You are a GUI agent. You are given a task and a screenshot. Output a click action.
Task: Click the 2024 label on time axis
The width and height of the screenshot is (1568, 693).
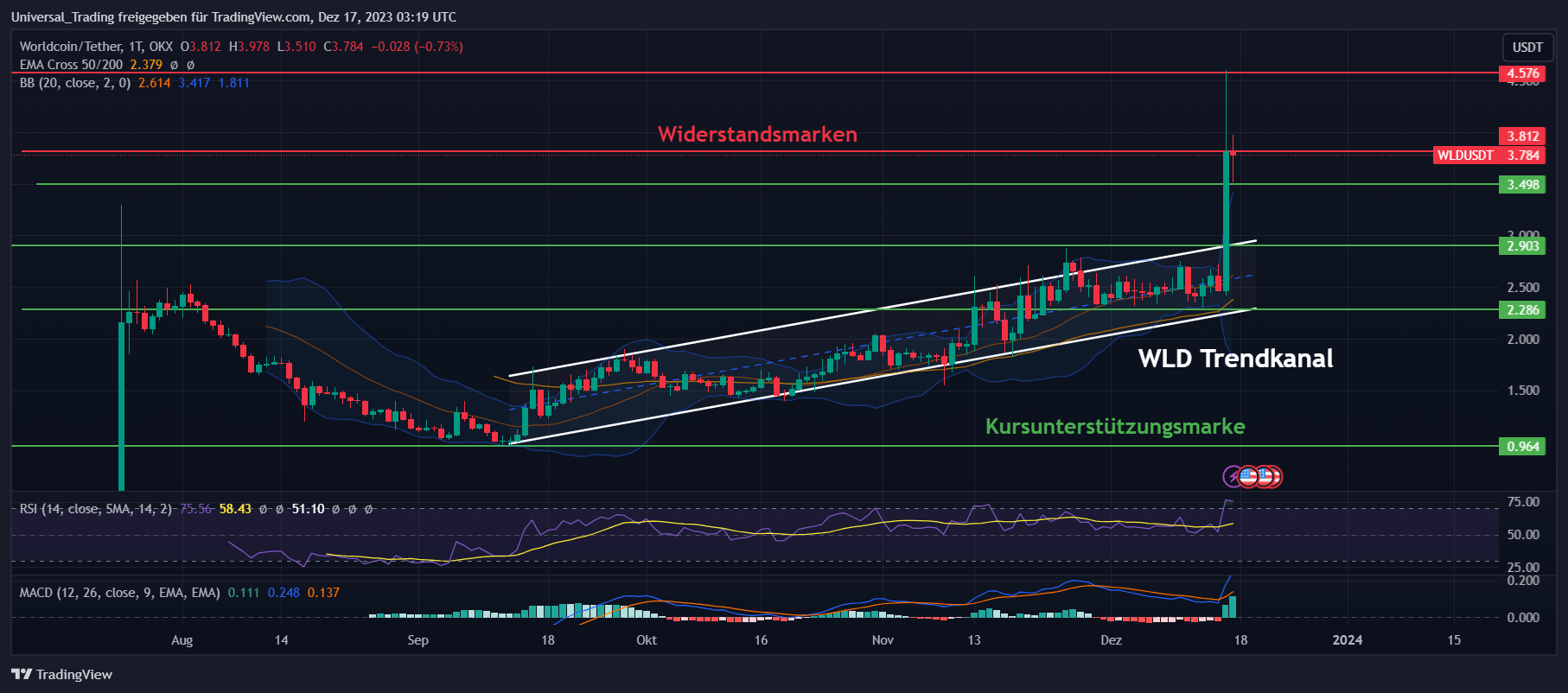coord(1347,640)
